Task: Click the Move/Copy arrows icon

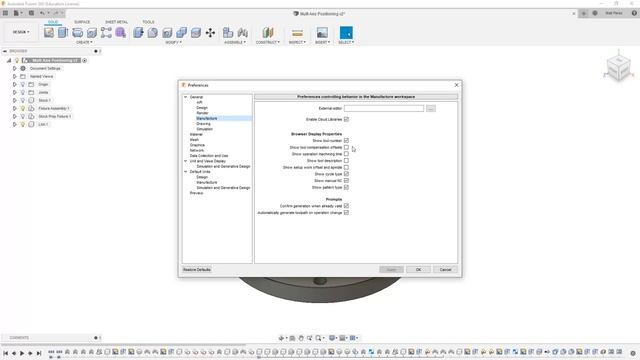Action: coord(210,32)
